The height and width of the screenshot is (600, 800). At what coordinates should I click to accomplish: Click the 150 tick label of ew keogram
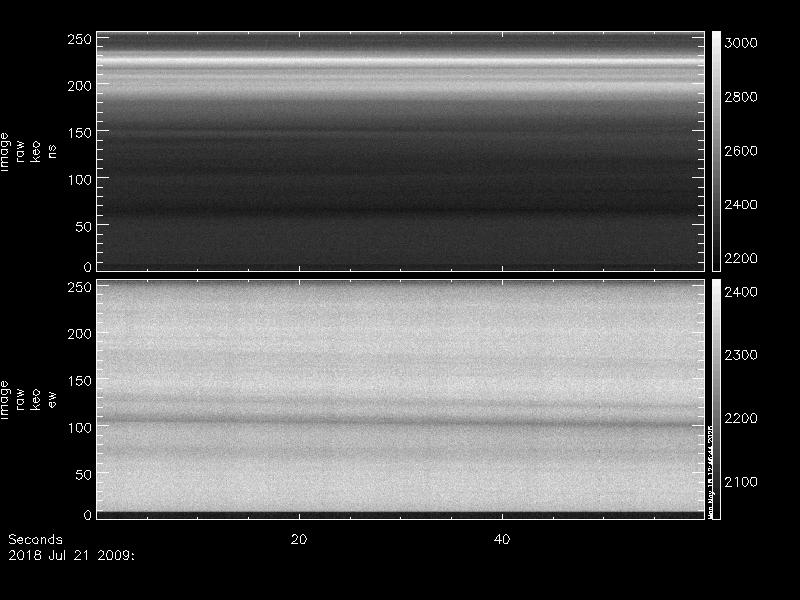(80, 381)
